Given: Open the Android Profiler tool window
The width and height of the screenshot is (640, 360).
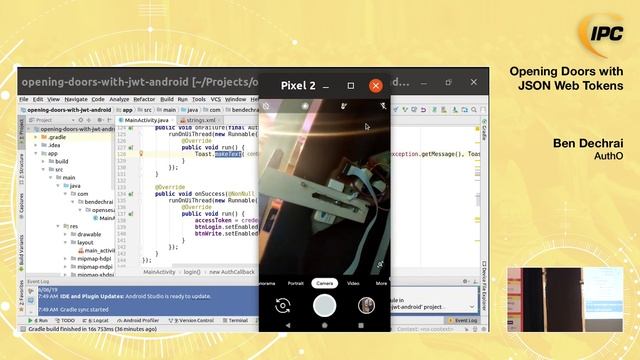Looking at the screenshot, I should tap(138, 321).
